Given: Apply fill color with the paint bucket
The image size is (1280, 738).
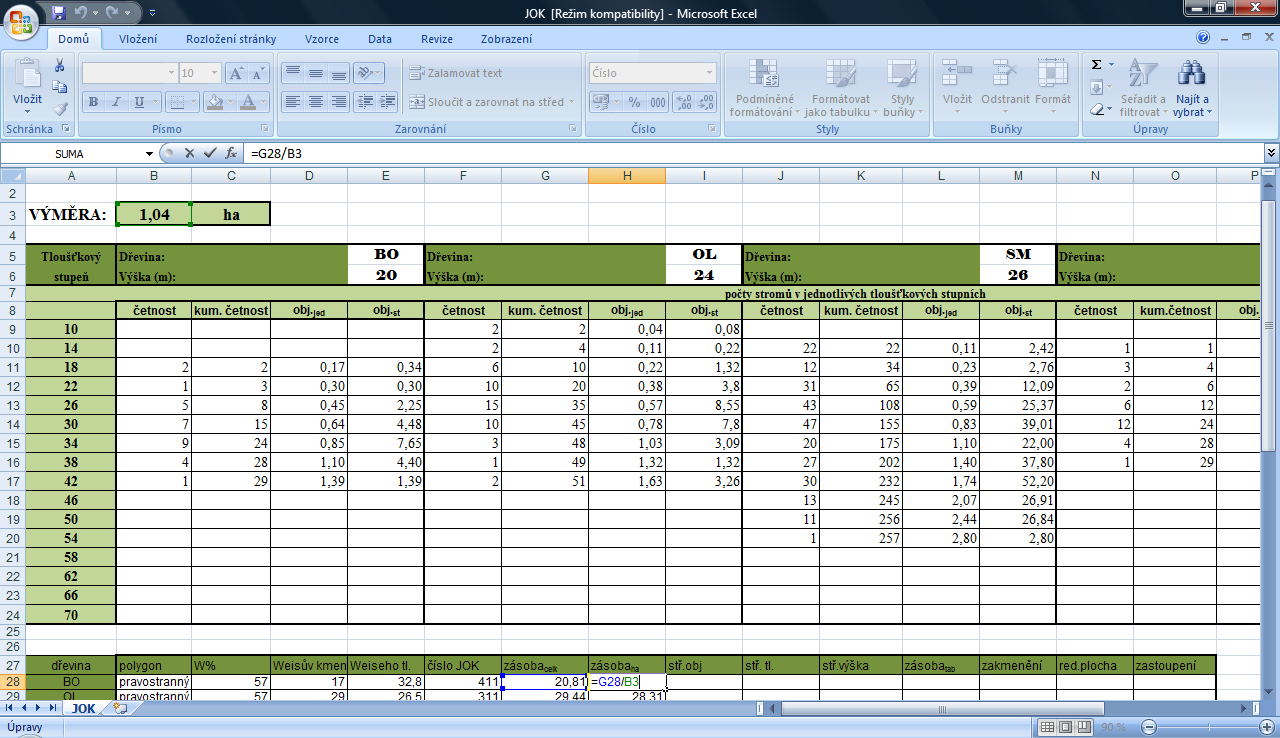Looking at the screenshot, I should 214,102.
